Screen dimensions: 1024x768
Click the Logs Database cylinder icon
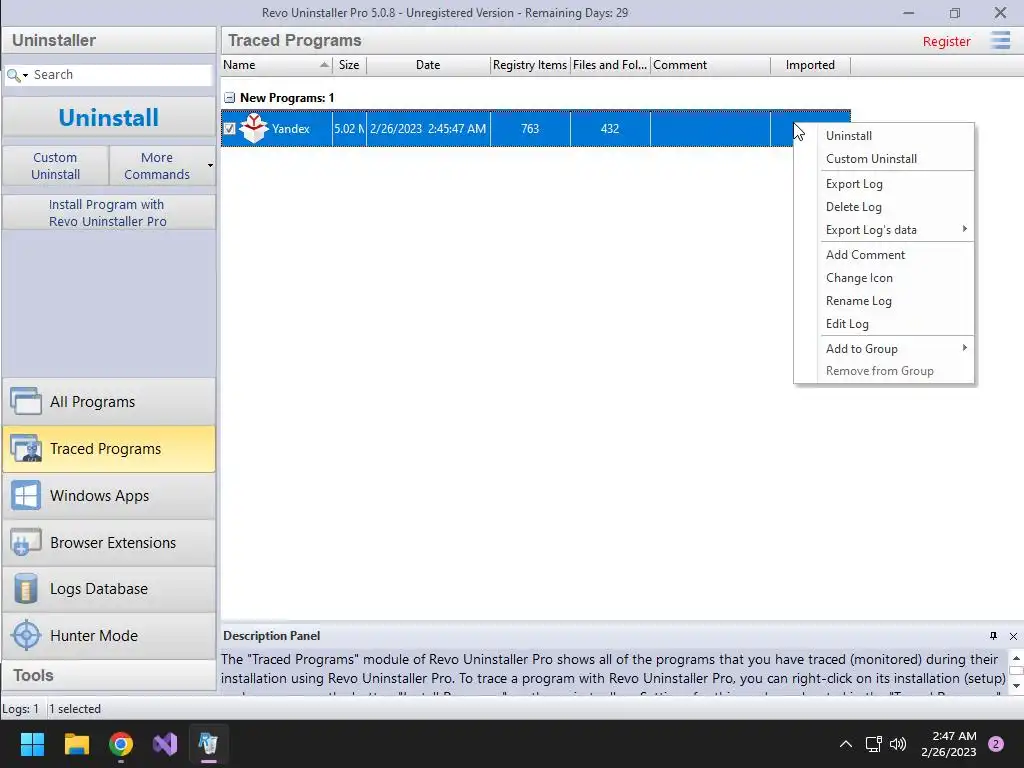click(26, 588)
